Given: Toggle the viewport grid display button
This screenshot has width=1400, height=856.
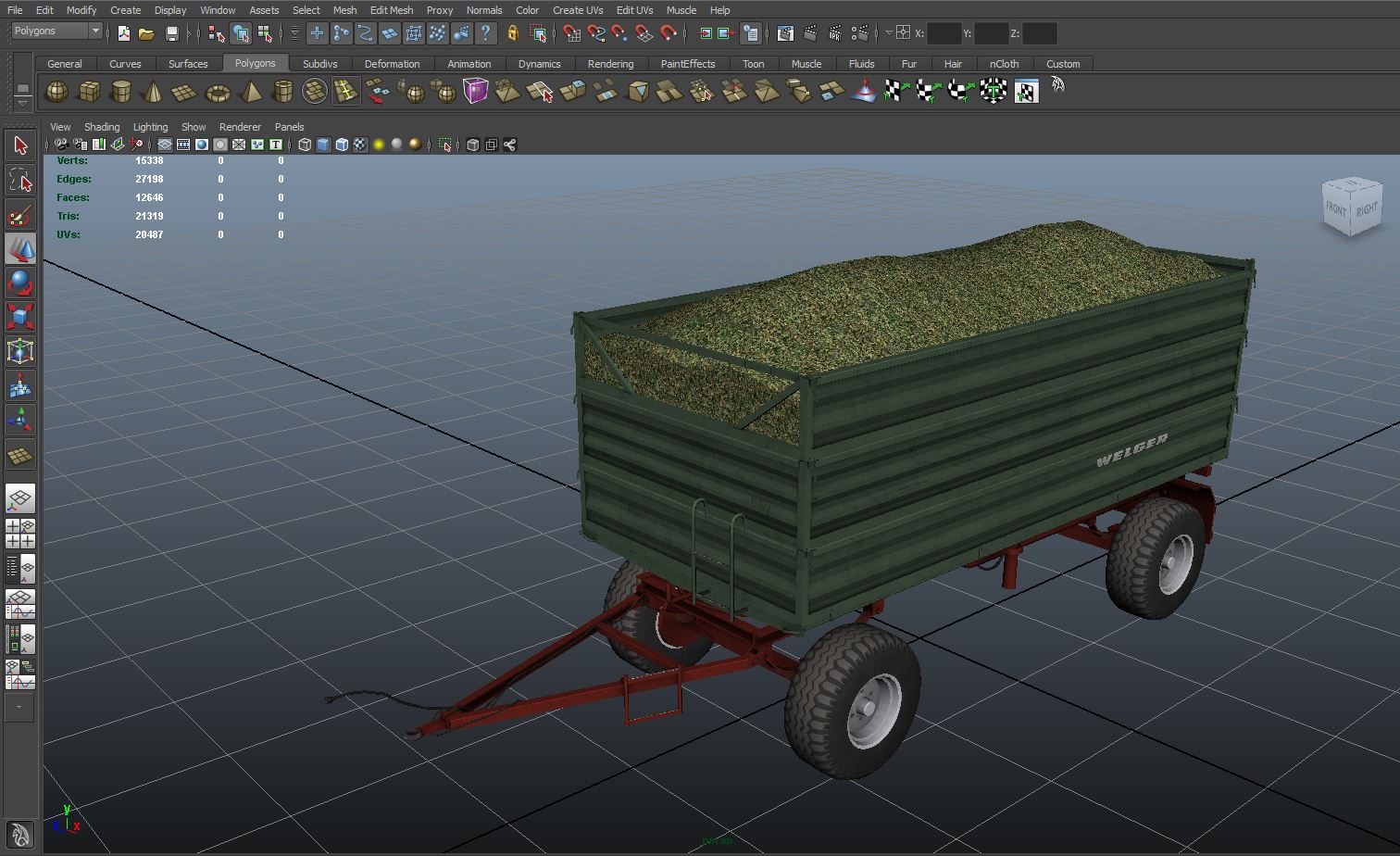Looking at the screenshot, I should 165,145.
